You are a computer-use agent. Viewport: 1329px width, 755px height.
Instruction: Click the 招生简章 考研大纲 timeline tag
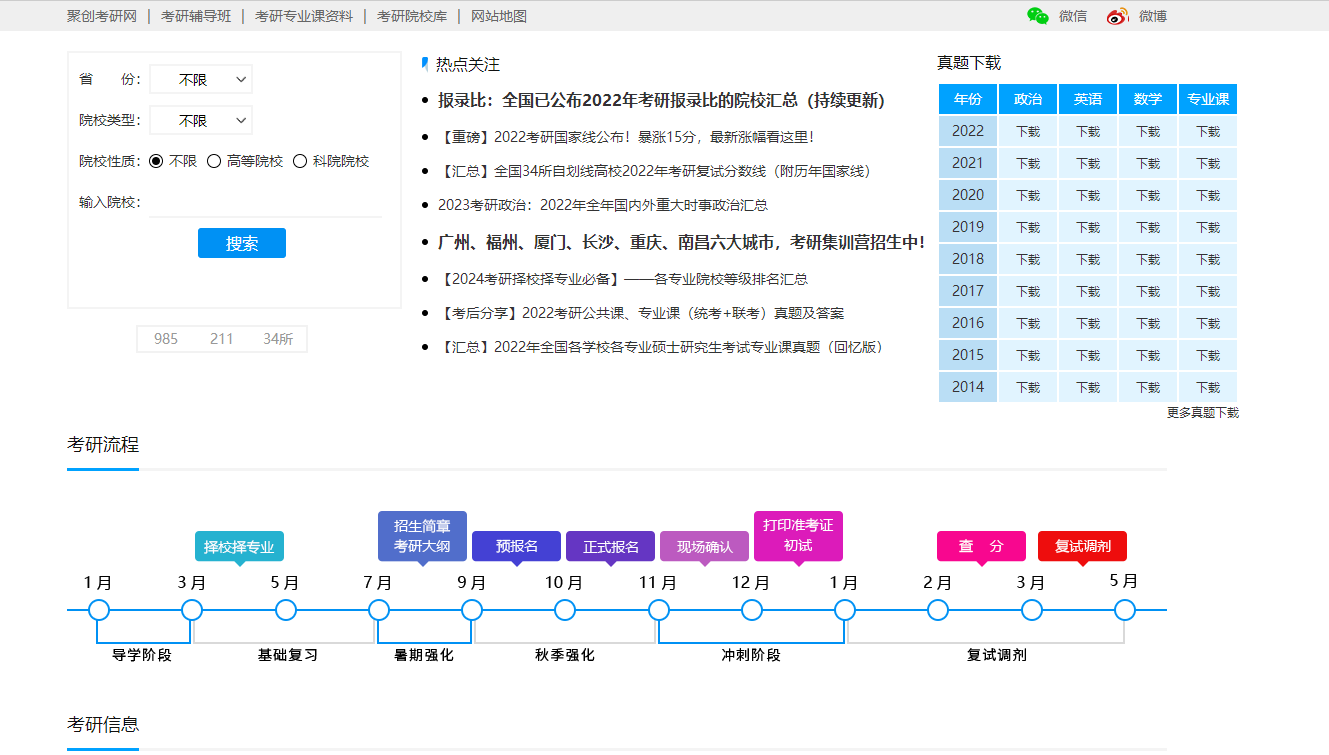pos(422,536)
